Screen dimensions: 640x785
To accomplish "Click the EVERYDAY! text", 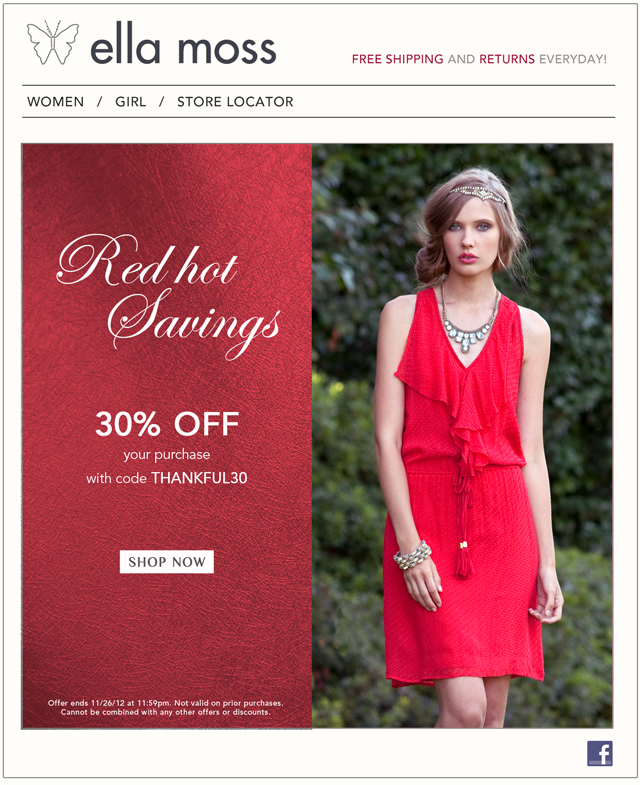I will coord(573,59).
